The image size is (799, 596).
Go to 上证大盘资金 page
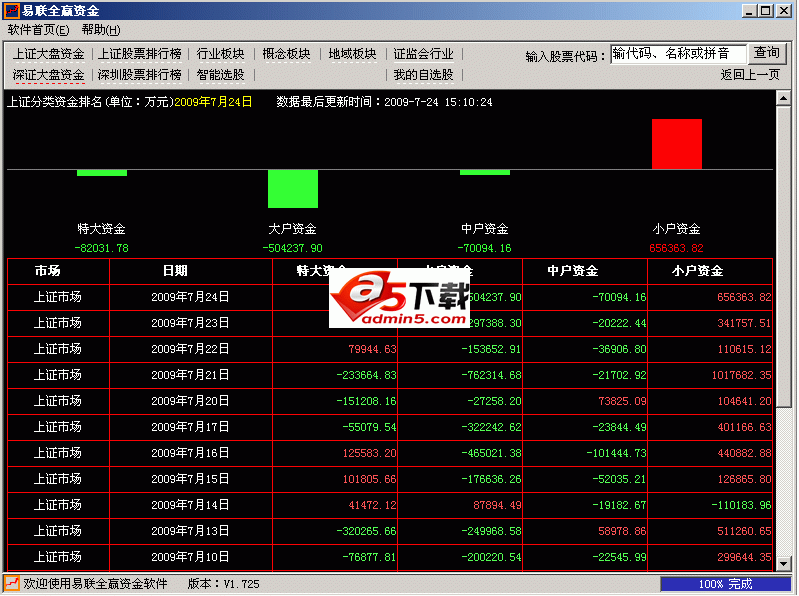(x=48, y=54)
